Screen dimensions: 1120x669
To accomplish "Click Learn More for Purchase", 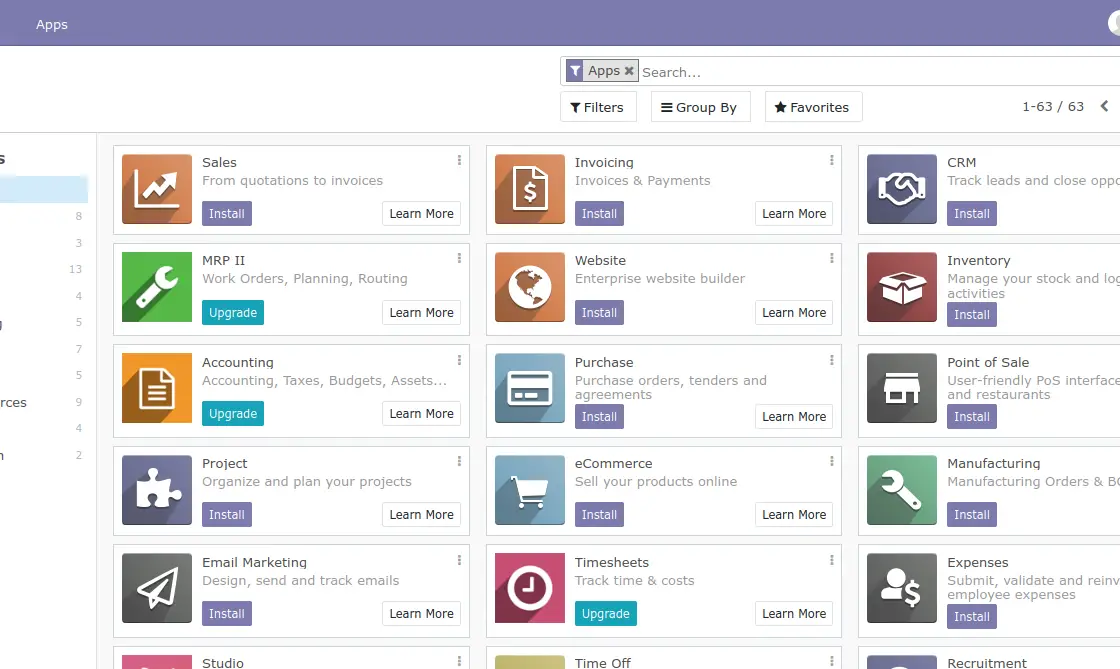I will point(794,416).
